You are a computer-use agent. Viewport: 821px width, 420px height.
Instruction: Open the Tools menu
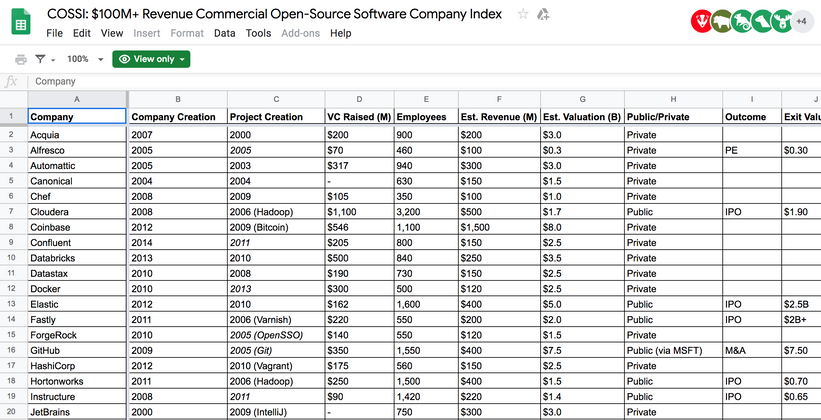pos(259,33)
